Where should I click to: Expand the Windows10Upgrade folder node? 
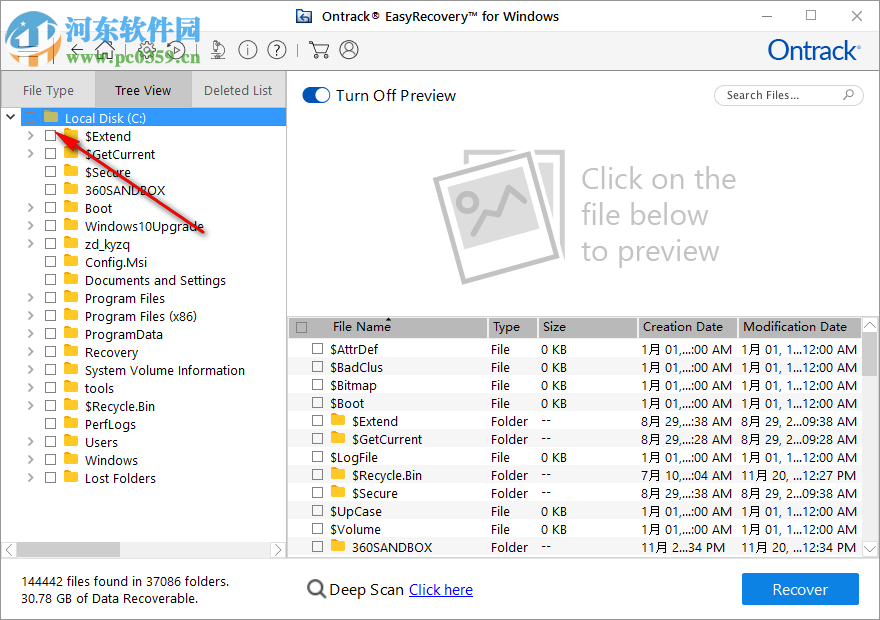click(x=31, y=226)
